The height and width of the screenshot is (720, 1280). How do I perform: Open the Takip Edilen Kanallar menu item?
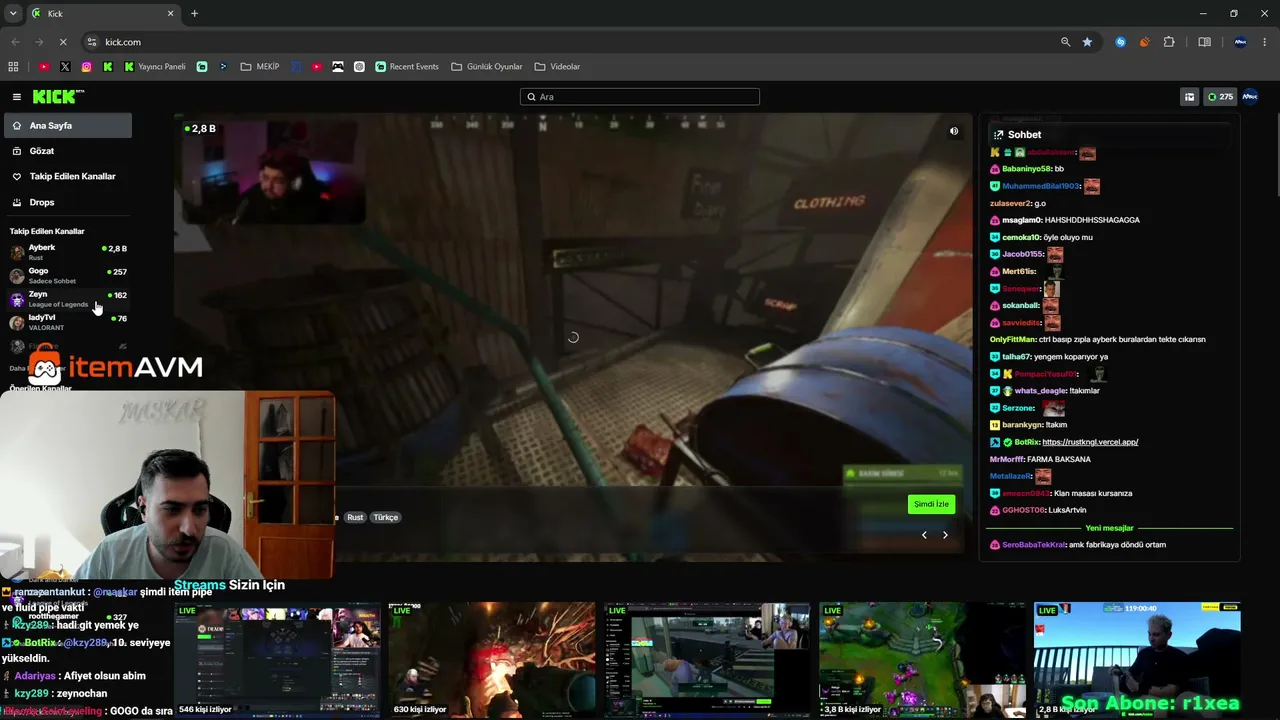coord(68,176)
